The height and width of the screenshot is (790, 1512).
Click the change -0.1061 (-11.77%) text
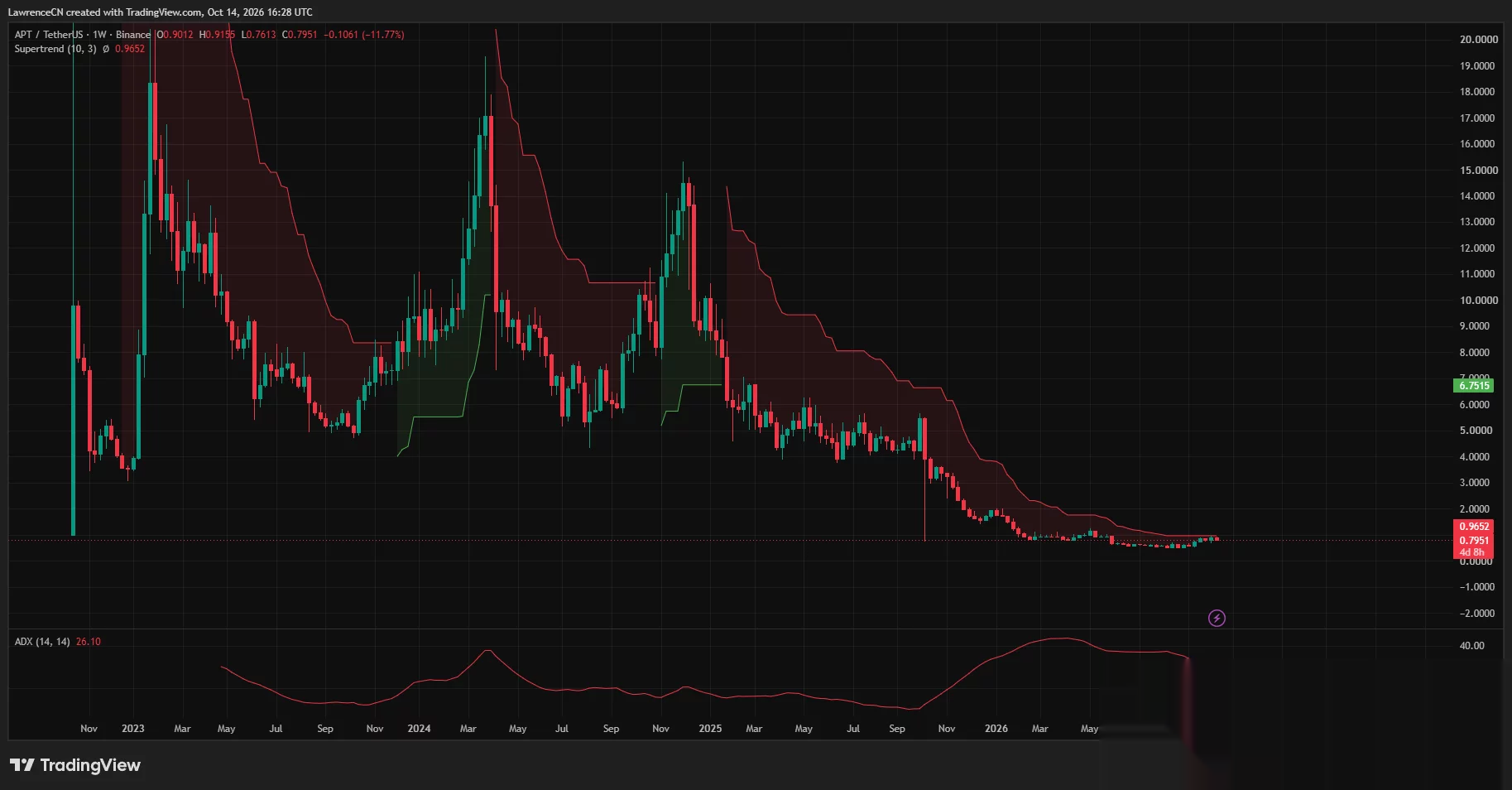coord(364,35)
